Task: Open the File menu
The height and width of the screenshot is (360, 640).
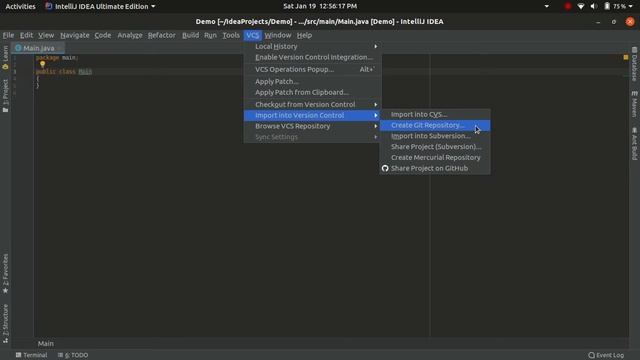Action: [8, 35]
